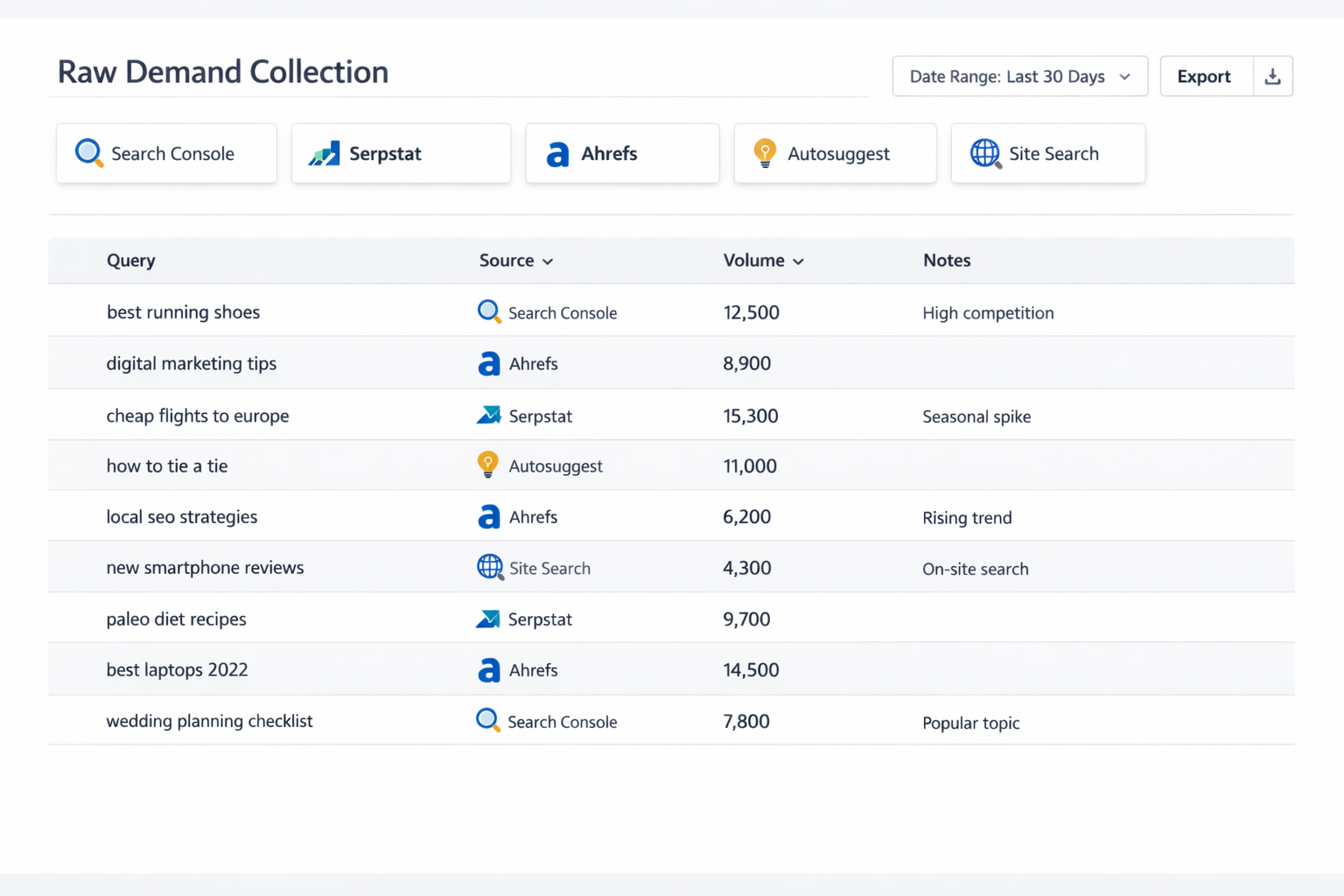Select the Serpstat source tab
Image resolution: width=1344 pixels, height=896 pixels.
[401, 154]
